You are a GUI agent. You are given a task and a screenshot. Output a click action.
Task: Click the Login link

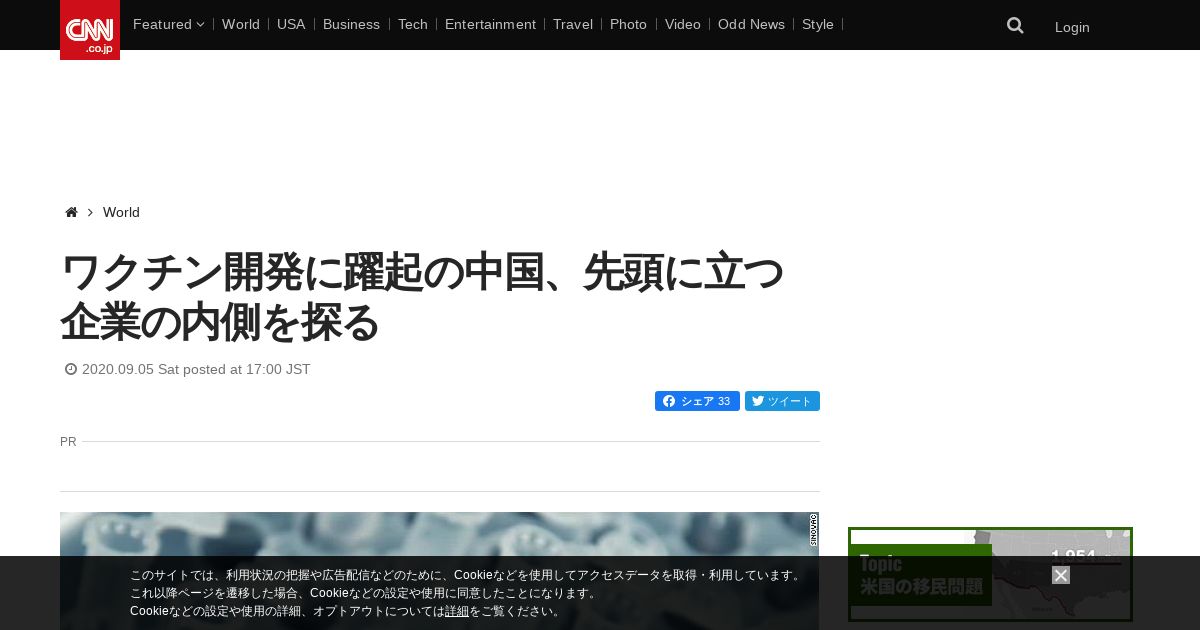[x=1072, y=27]
